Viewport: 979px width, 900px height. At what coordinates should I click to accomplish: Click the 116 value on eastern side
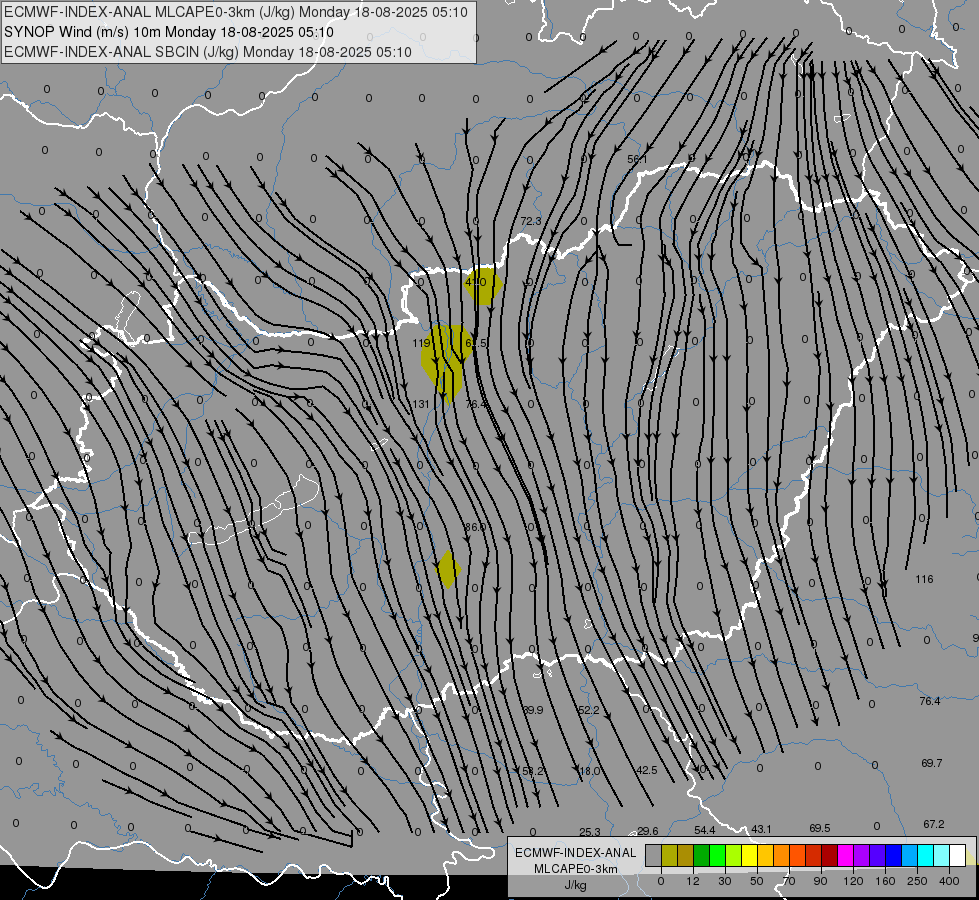925,579
